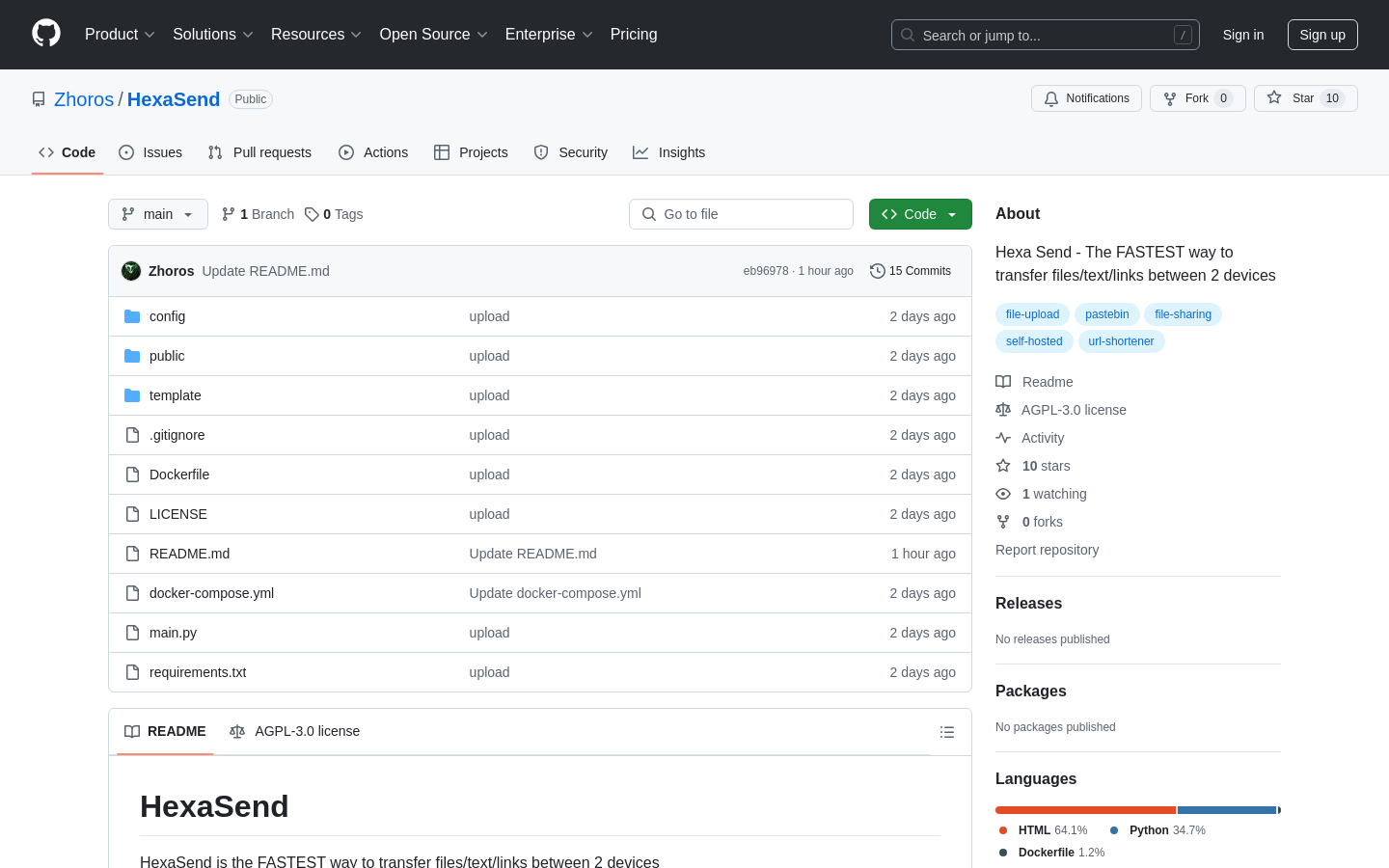Focus the Go to file search box

pos(741,214)
